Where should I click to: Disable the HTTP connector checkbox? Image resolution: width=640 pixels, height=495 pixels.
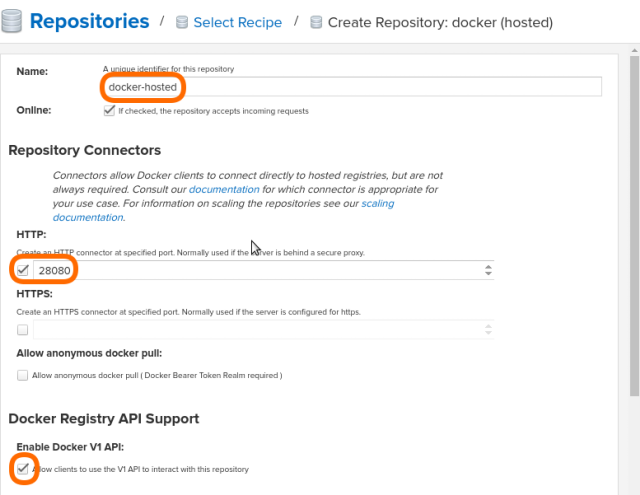coord(23,270)
